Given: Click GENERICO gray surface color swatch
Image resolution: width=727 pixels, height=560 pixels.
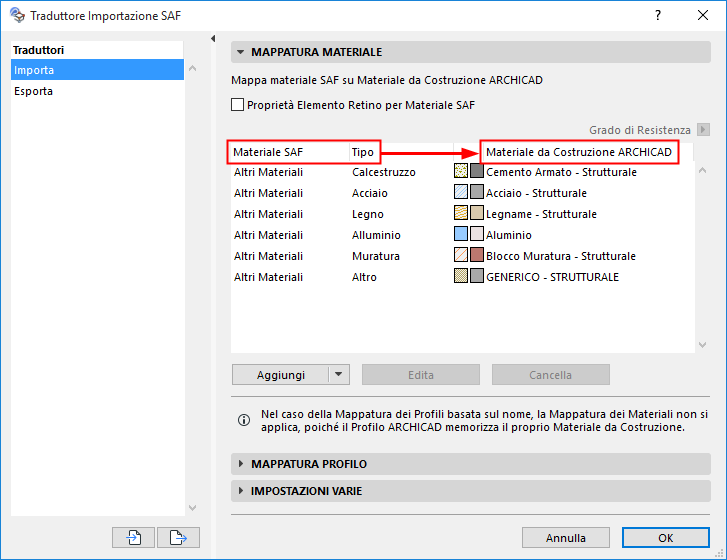Looking at the screenshot, I should click(477, 276).
